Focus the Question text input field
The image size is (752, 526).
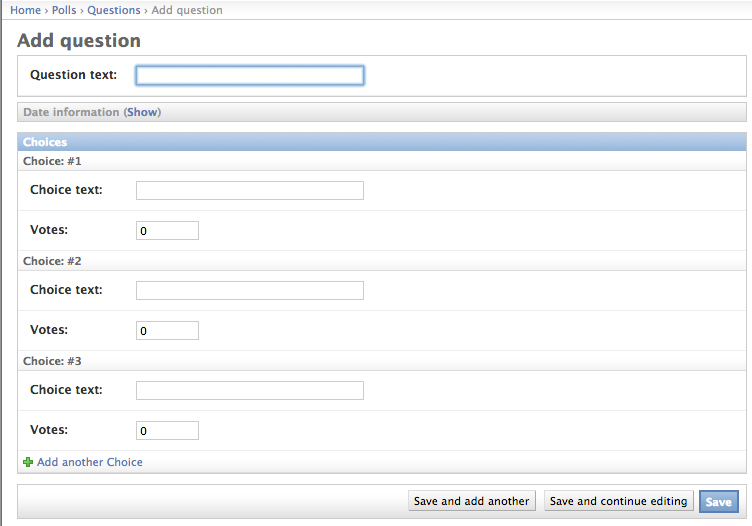[249, 75]
